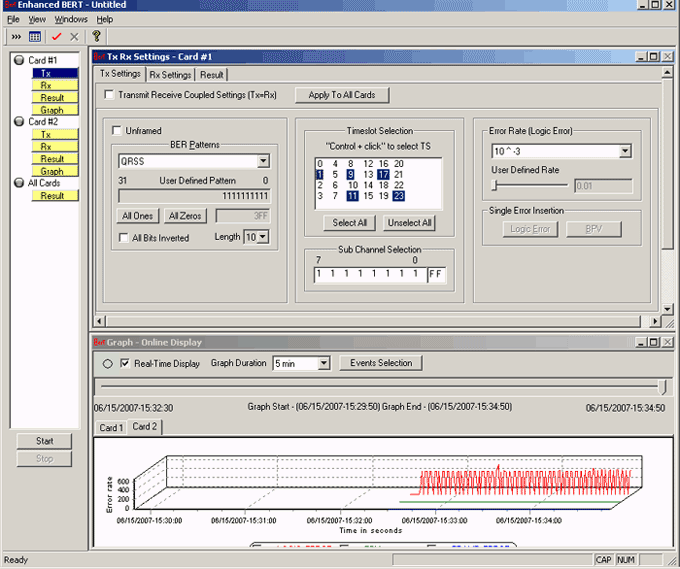The height and width of the screenshot is (569, 680).
Task: Click the 3FF hex pattern field
Action: point(243,216)
